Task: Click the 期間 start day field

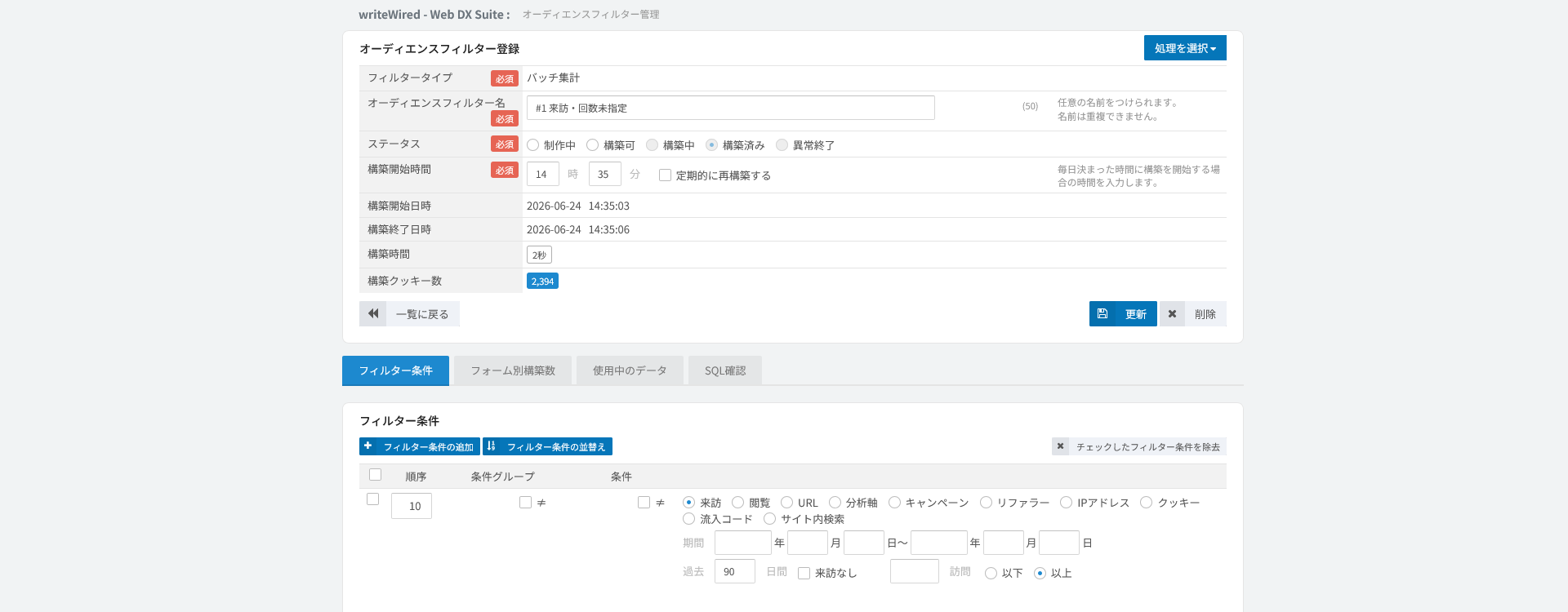Action: click(864, 543)
